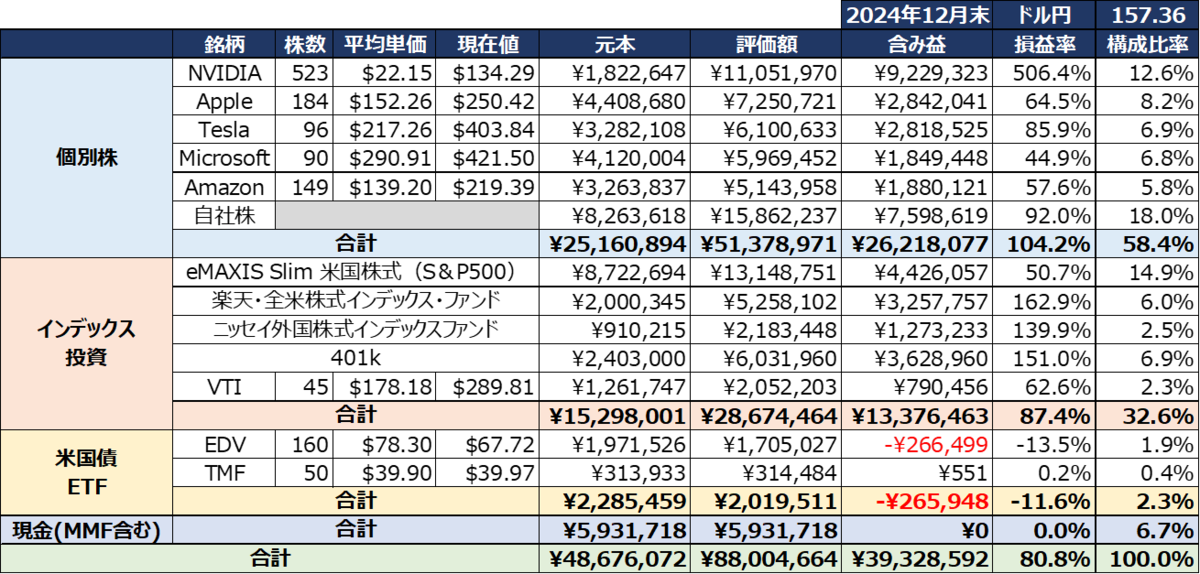Click the 401k row name
The height and width of the screenshot is (574, 1200).
[x=356, y=357]
